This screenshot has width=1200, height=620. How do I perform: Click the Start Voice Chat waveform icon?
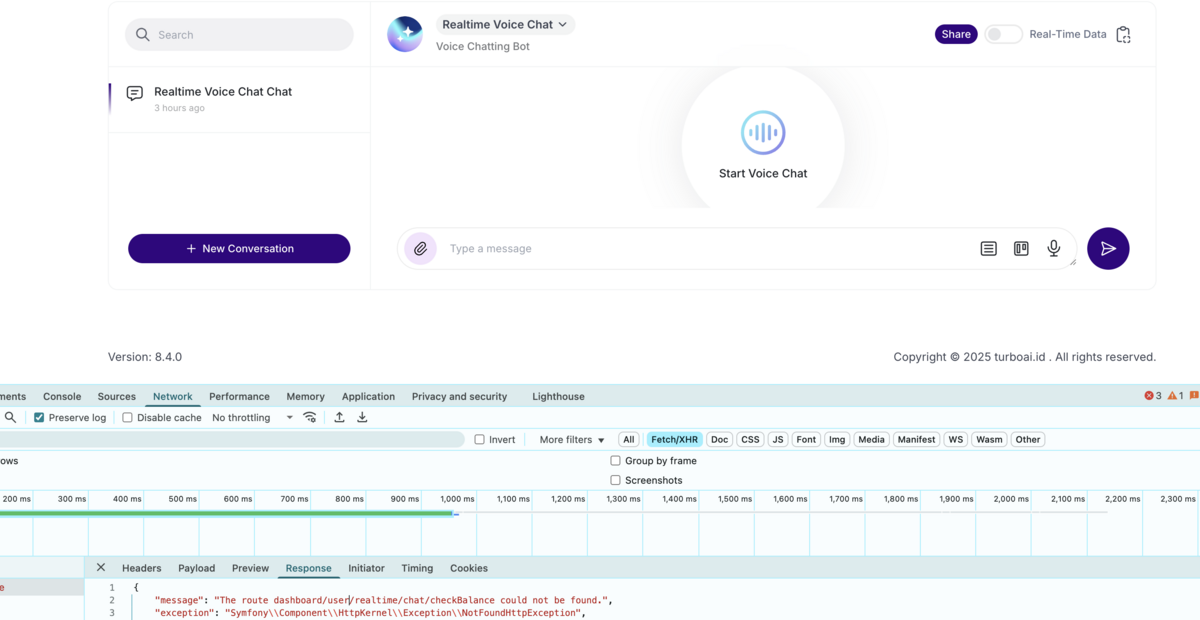[763, 133]
